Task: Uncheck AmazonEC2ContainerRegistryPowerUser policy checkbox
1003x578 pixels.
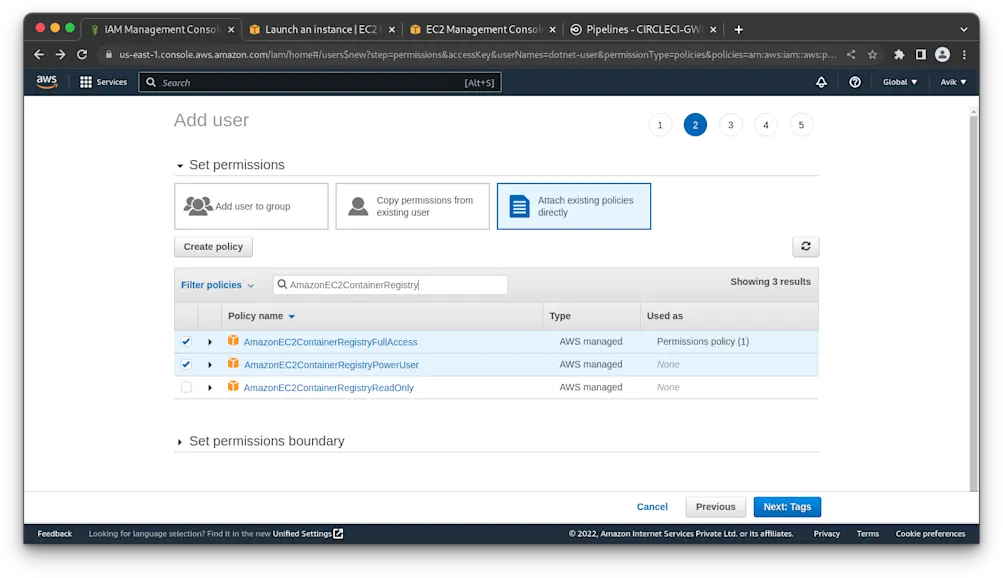Action: click(186, 364)
